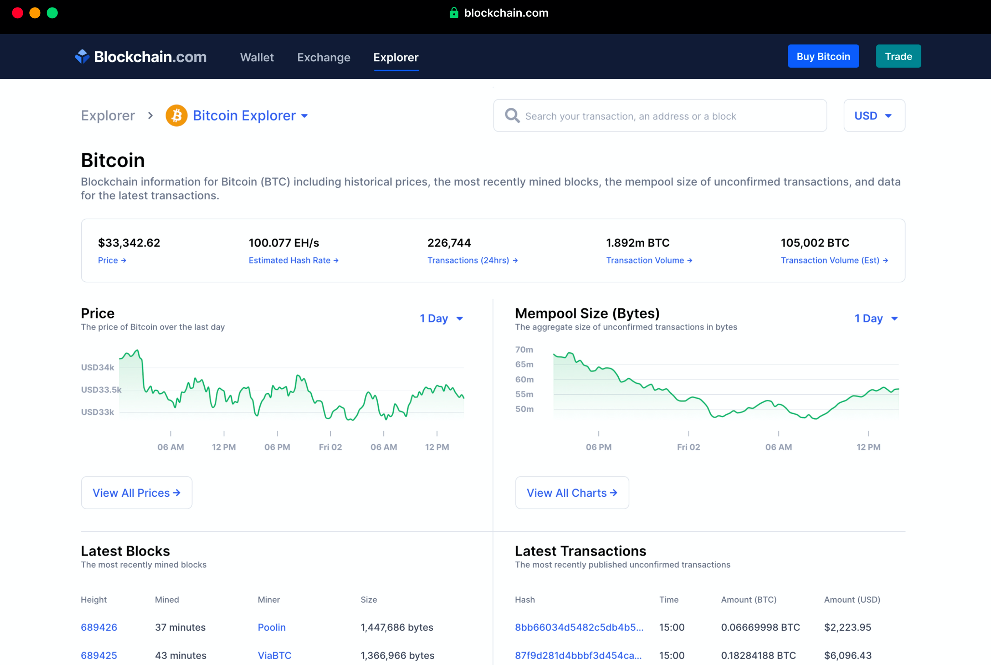991x665 pixels.
Task: Go to the Exchange nav item
Action: point(323,57)
